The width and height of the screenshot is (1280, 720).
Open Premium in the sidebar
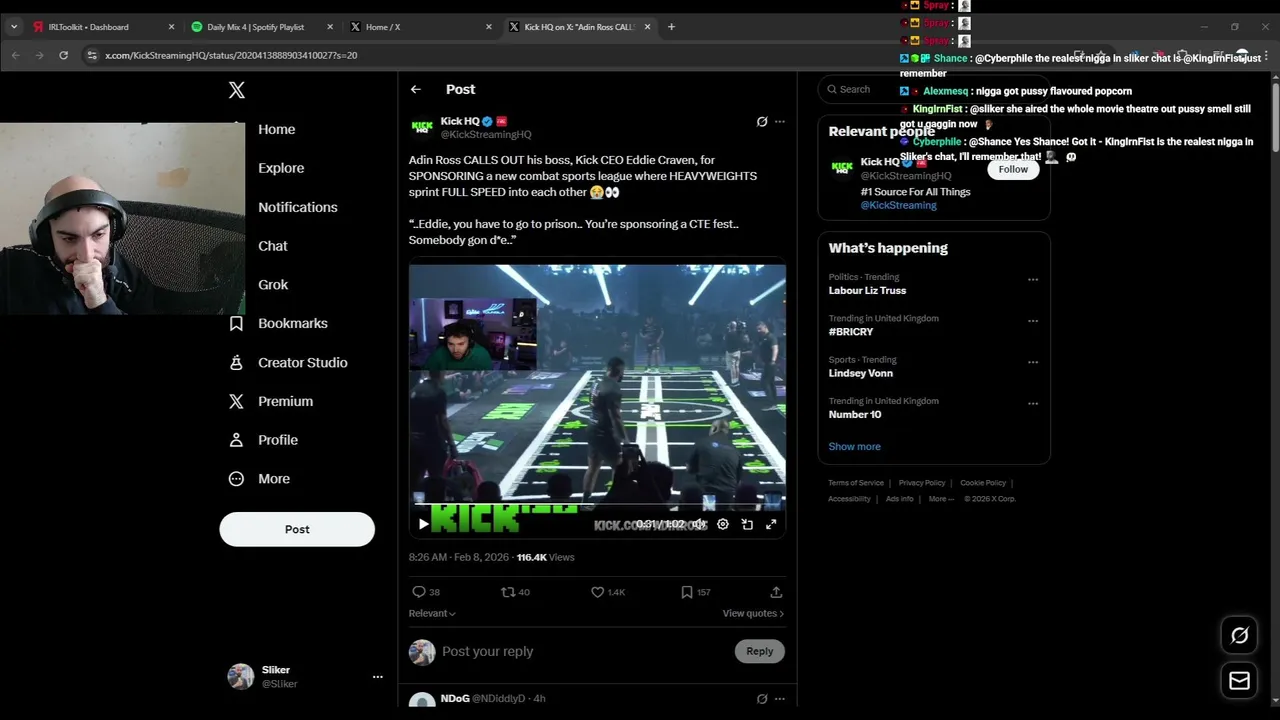[271, 402]
